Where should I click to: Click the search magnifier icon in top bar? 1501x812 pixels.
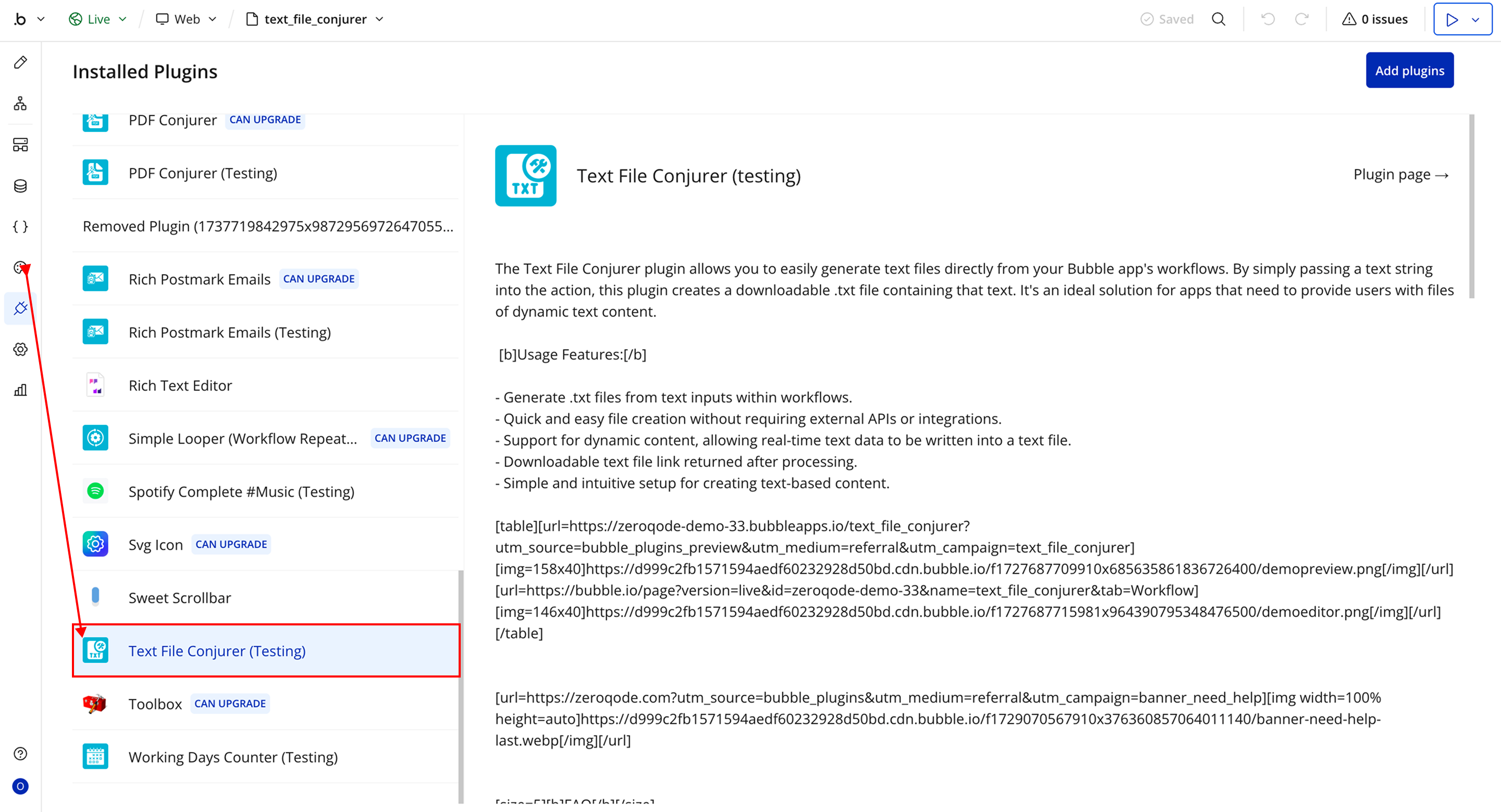1219,19
